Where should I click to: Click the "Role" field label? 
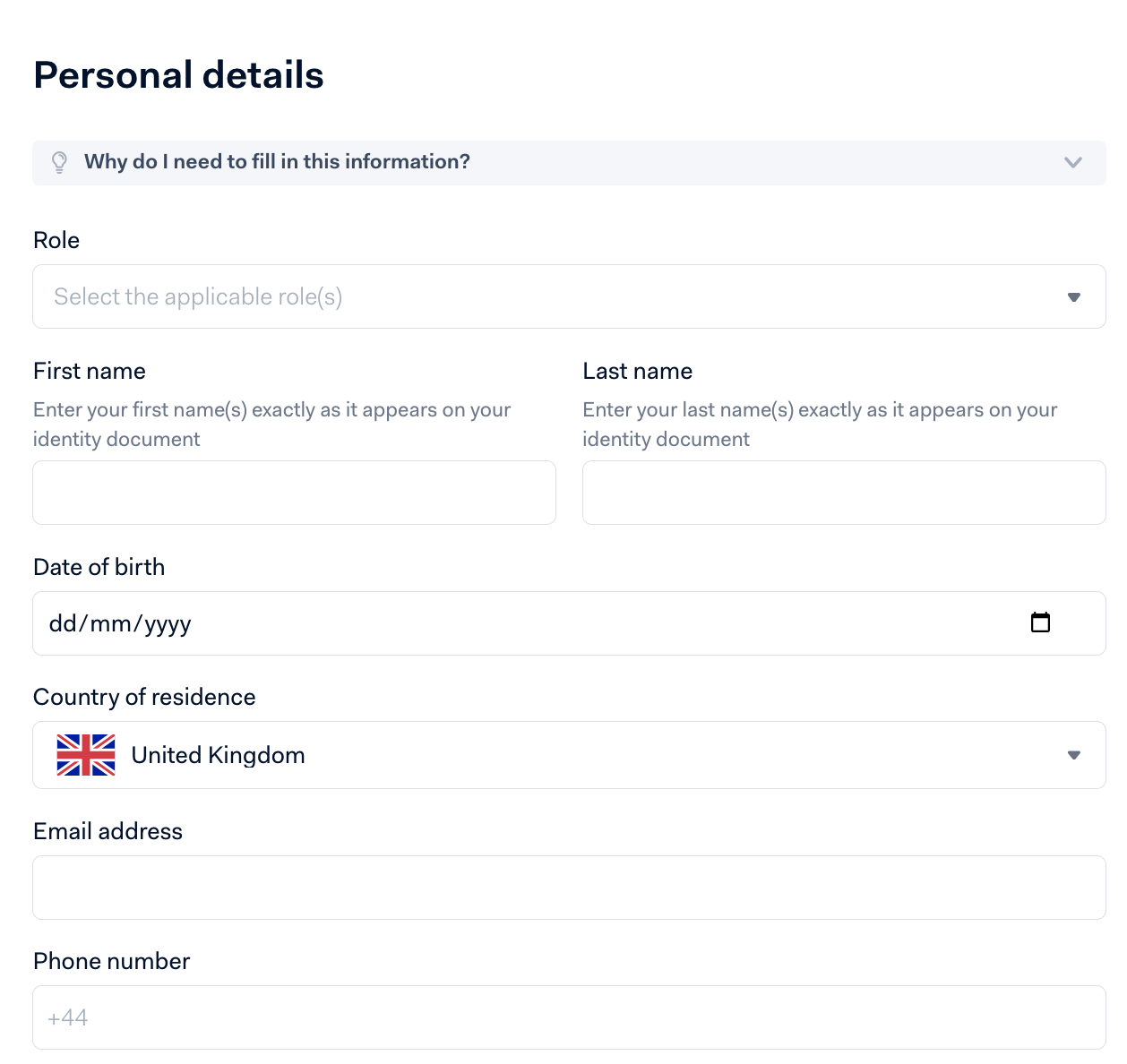coord(56,240)
